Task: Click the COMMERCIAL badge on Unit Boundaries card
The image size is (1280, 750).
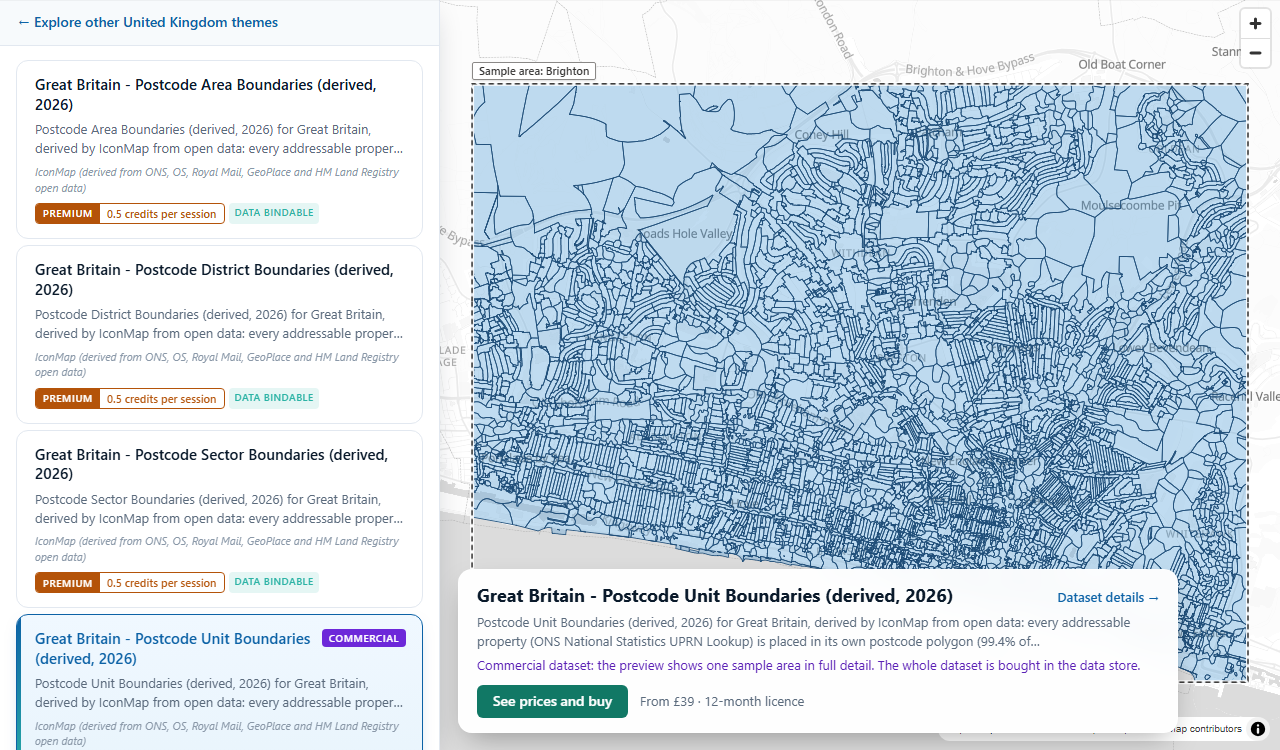Action: pos(364,638)
